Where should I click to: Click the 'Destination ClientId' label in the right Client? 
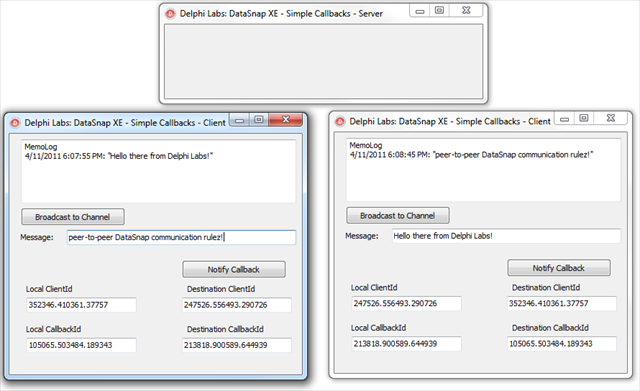pos(546,288)
